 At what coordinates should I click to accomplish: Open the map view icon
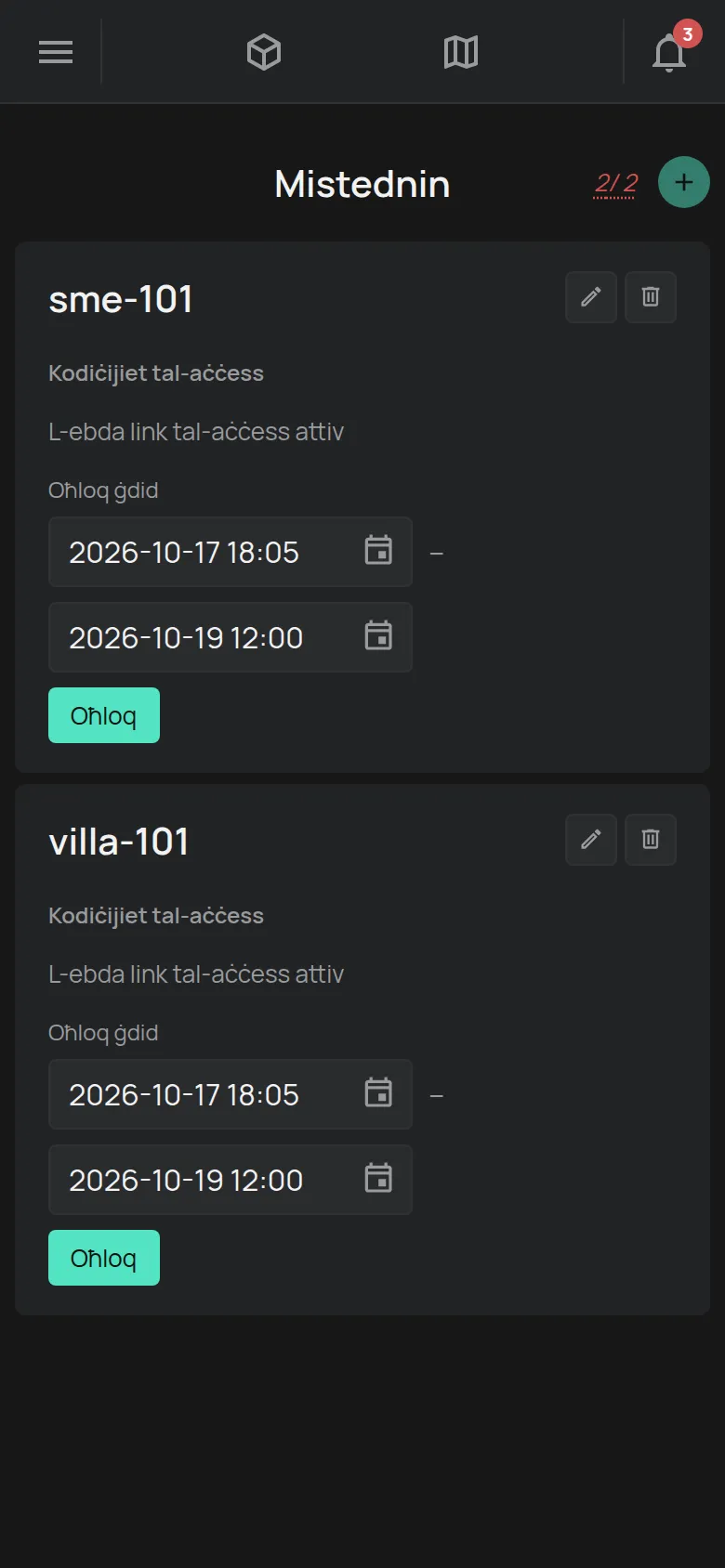click(461, 52)
